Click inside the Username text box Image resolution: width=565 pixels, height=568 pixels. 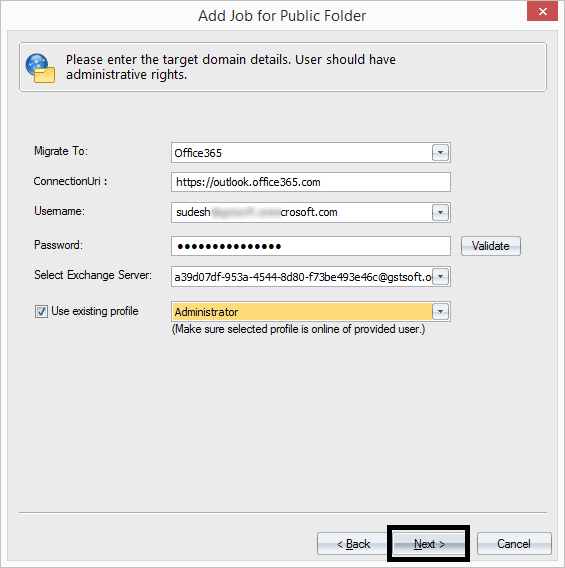302,212
